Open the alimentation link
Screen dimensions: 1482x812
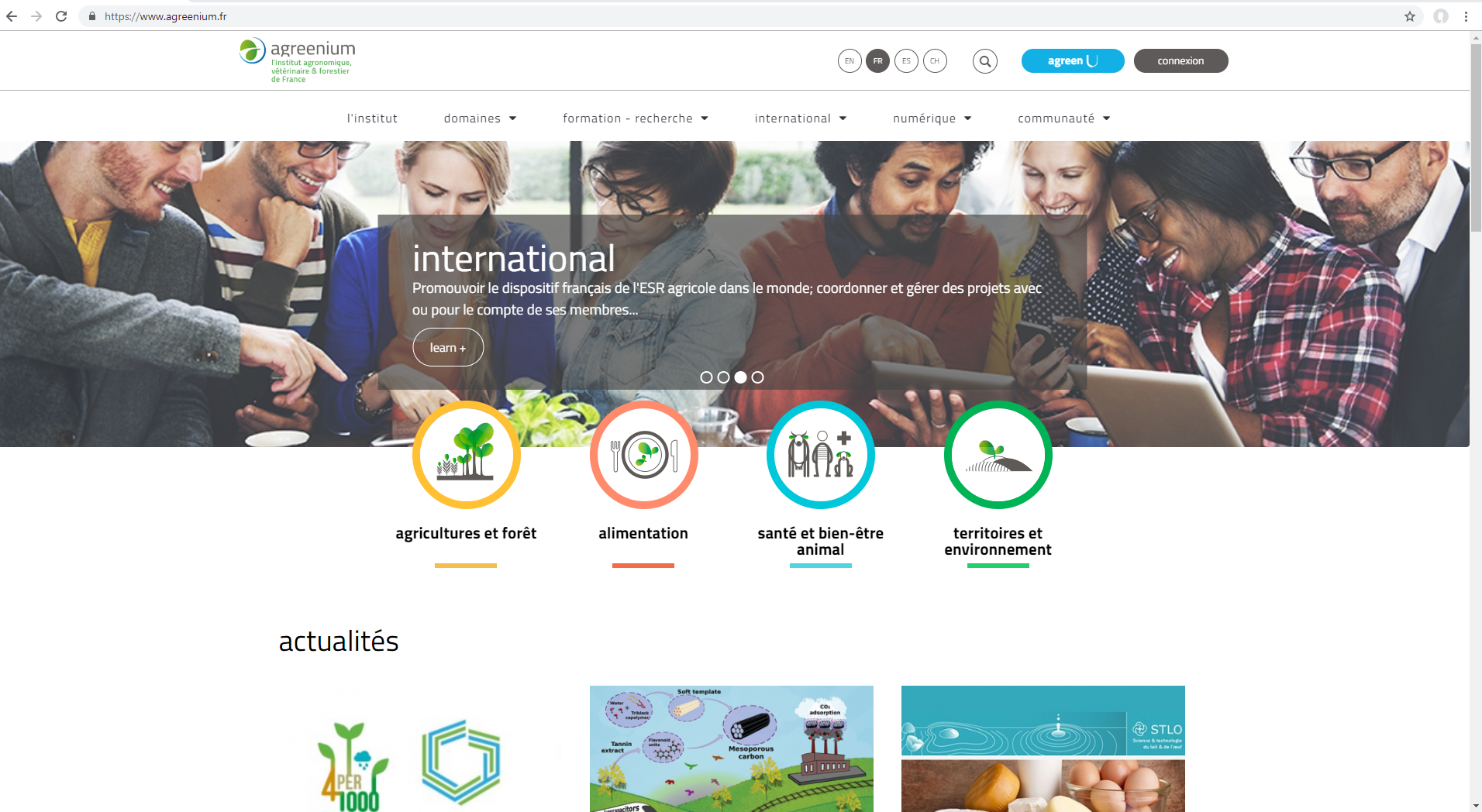coord(643,533)
